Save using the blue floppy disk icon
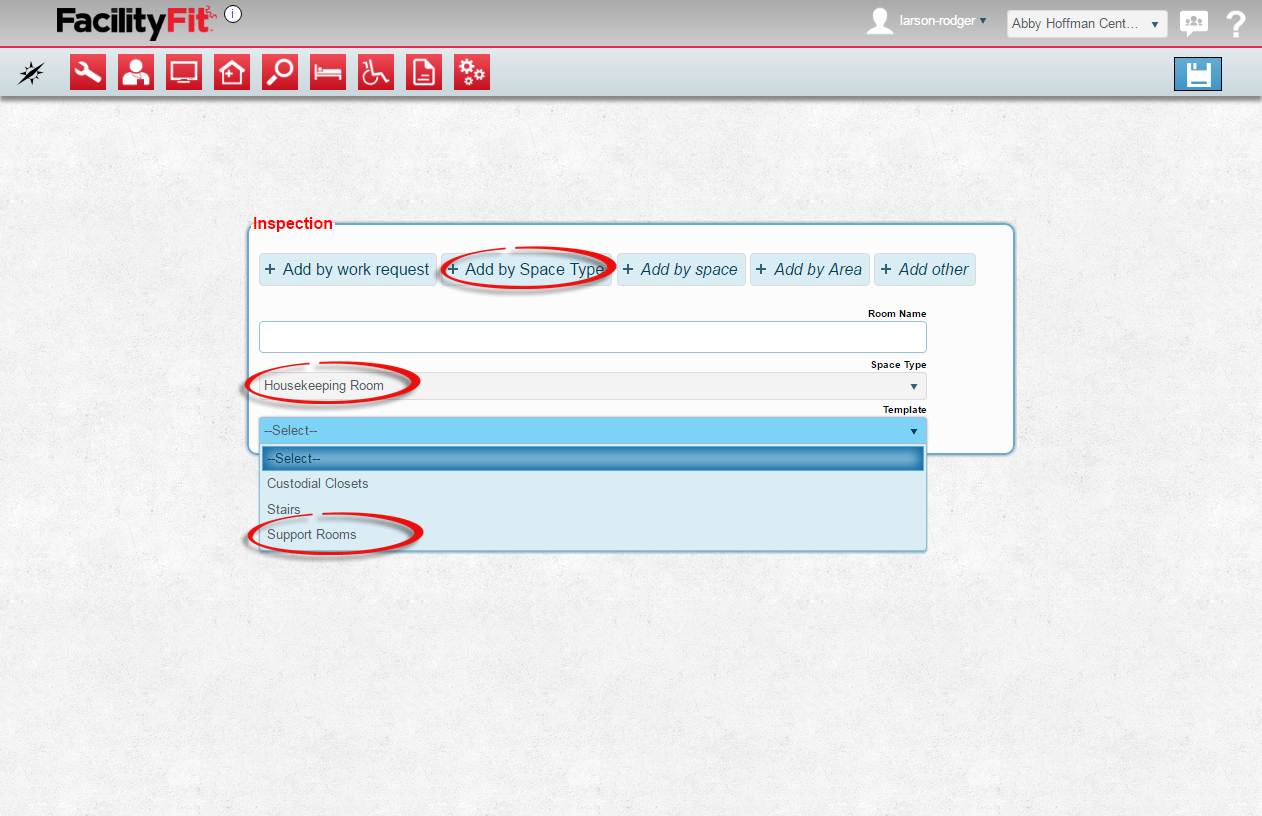Image resolution: width=1262 pixels, height=816 pixels. [1197, 74]
